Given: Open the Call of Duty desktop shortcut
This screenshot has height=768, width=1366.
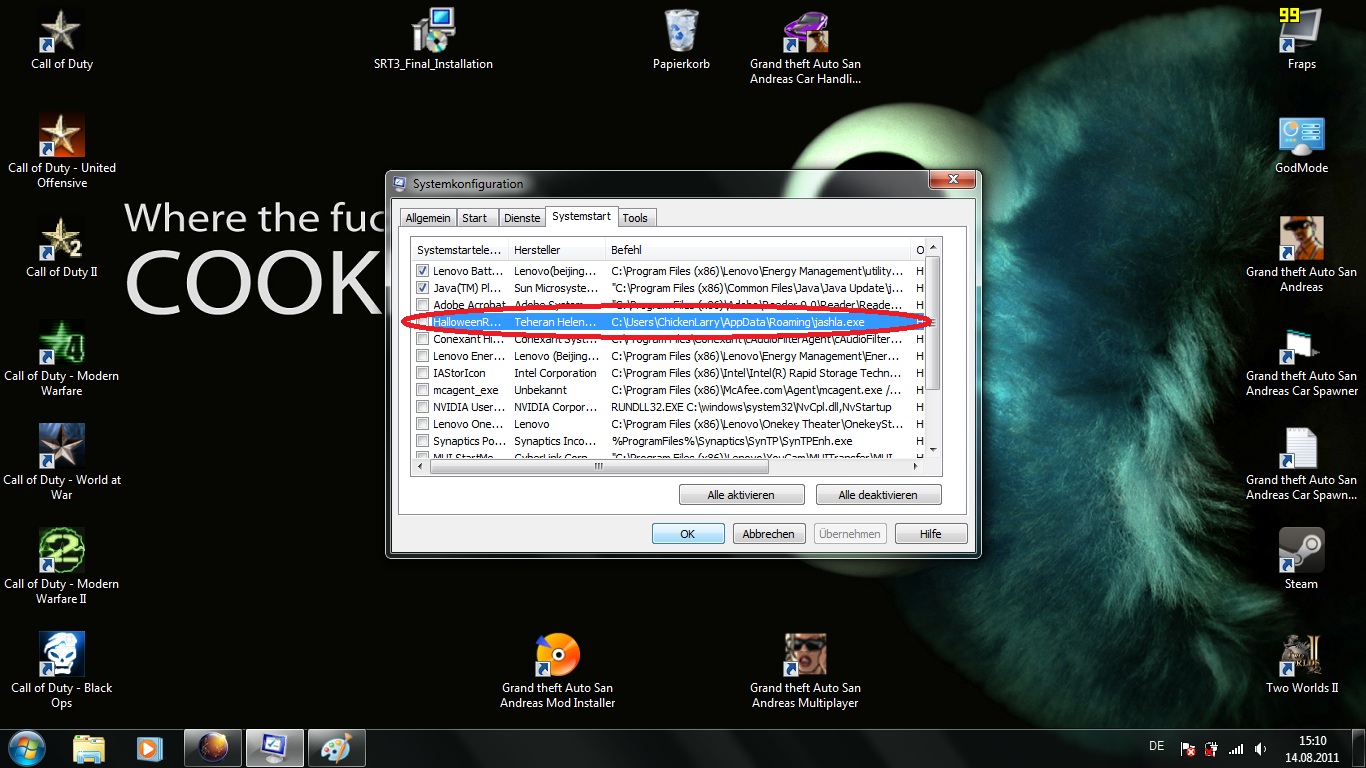Looking at the screenshot, I should pos(62,40).
